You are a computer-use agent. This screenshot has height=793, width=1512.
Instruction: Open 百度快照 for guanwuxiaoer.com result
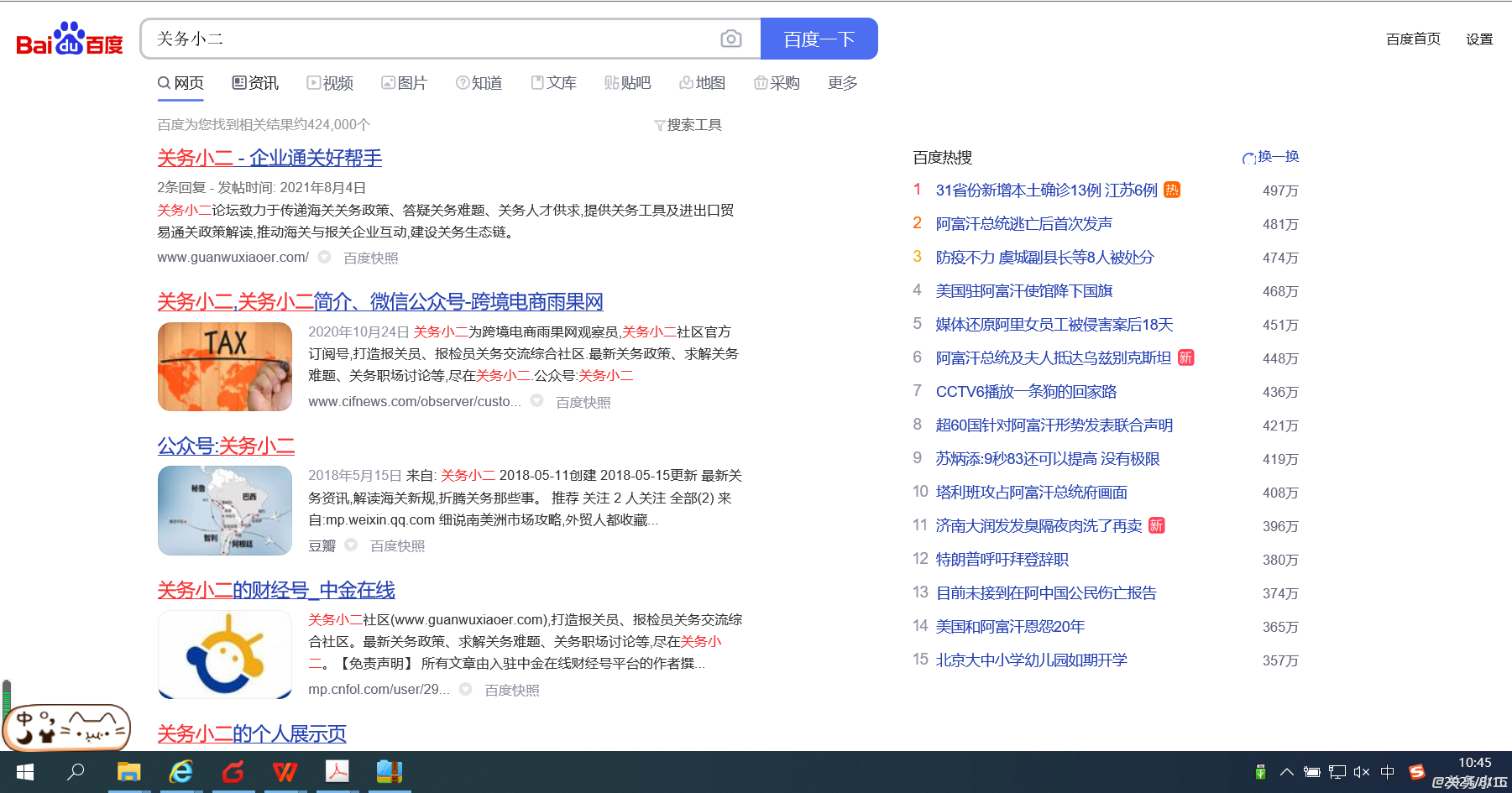pos(370,258)
